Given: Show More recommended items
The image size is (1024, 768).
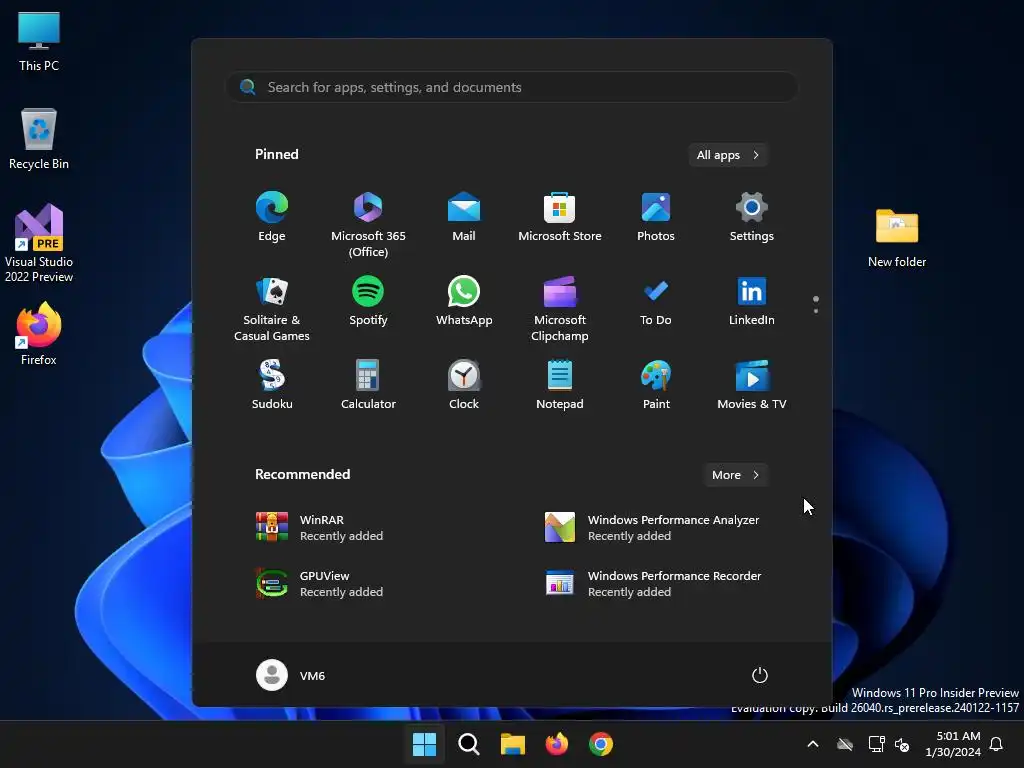Looking at the screenshot, I should [736, 475].
